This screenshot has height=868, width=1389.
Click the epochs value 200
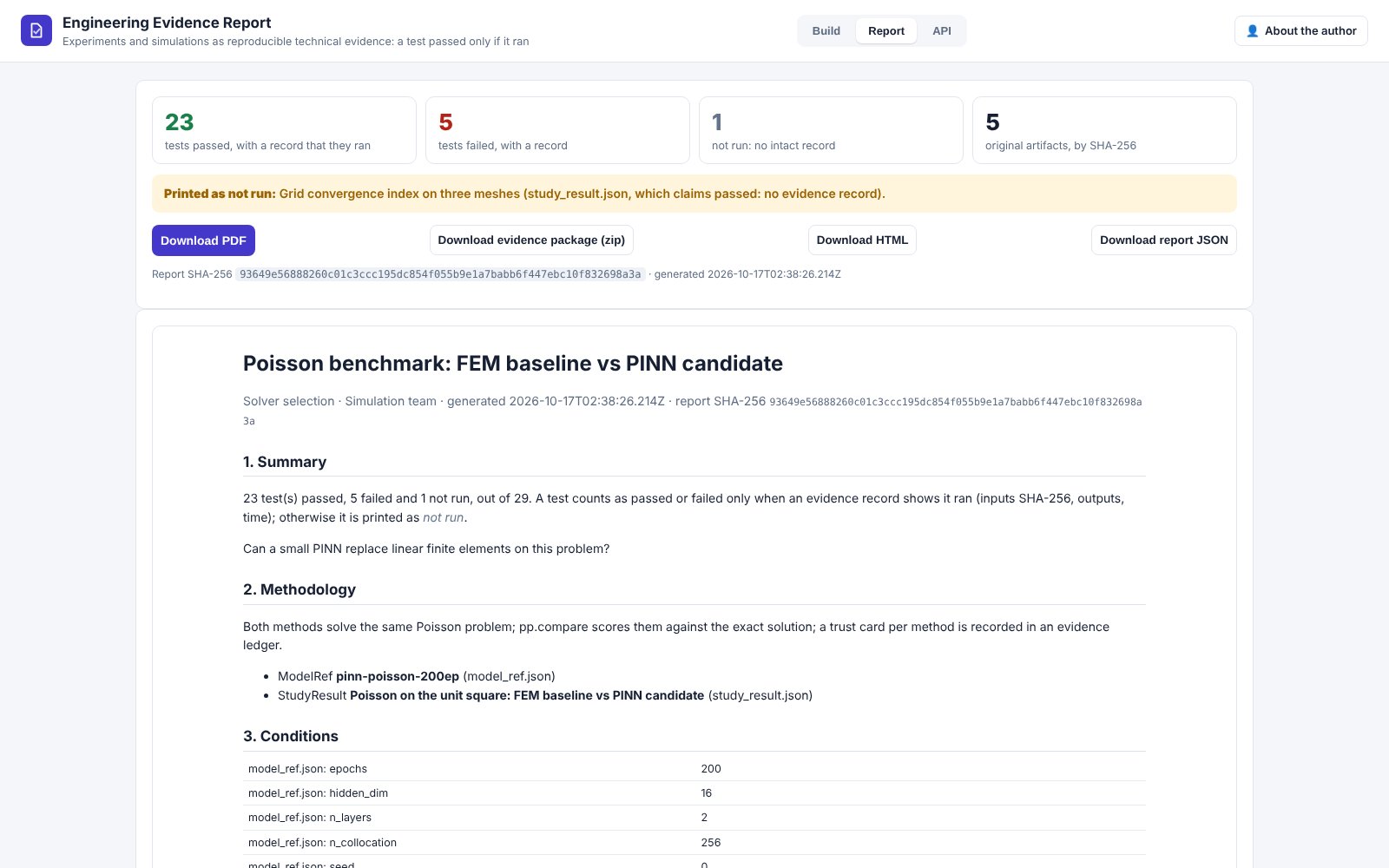711,769
